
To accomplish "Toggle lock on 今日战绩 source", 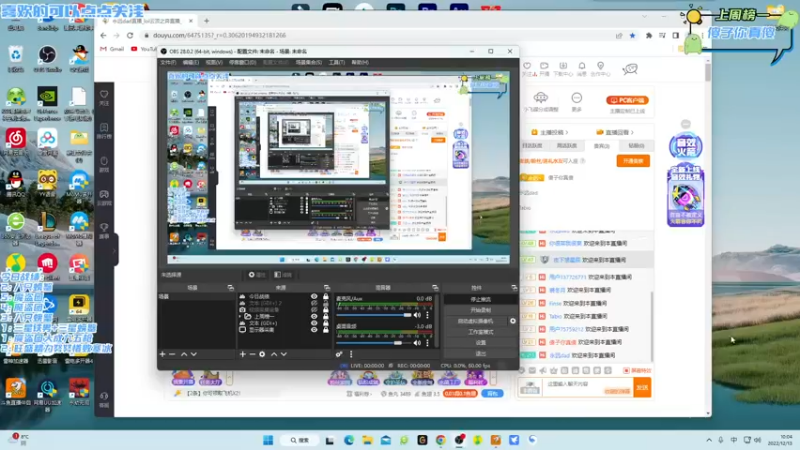I will coord(326,296).
